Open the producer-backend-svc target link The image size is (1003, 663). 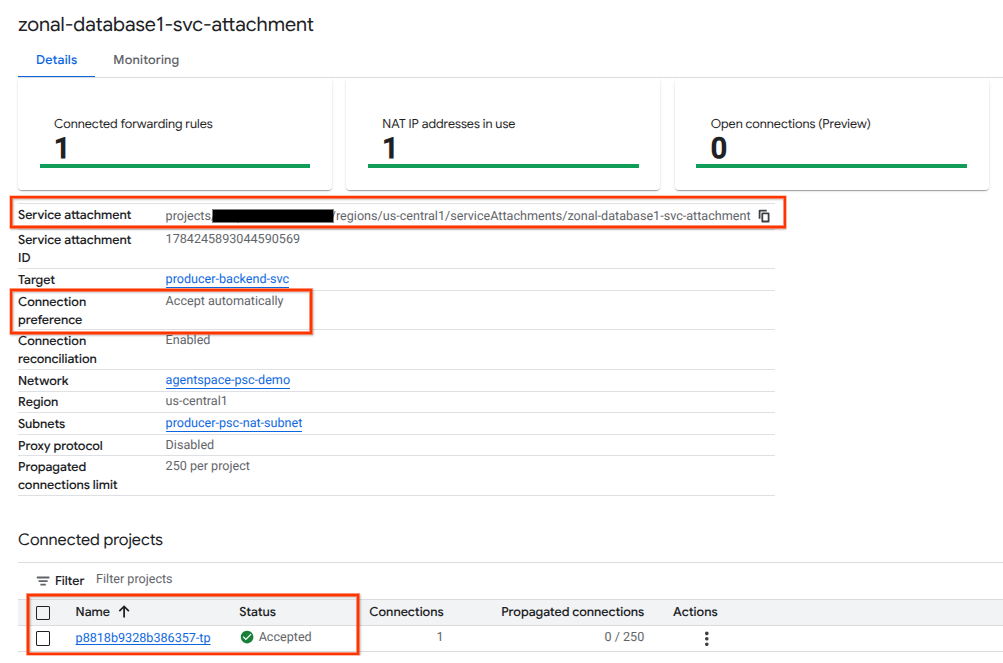[227, 279]
